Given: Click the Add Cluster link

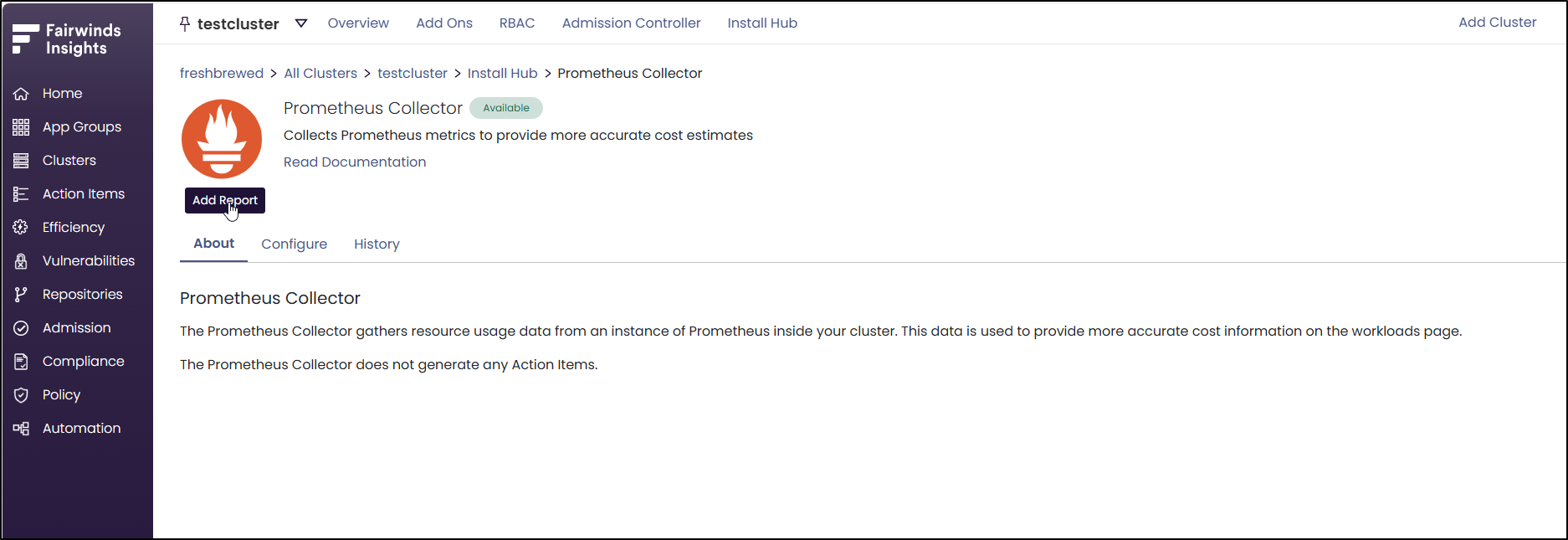Looking at the screenshot, I should pyautogui.click(x=1497, y=23).
